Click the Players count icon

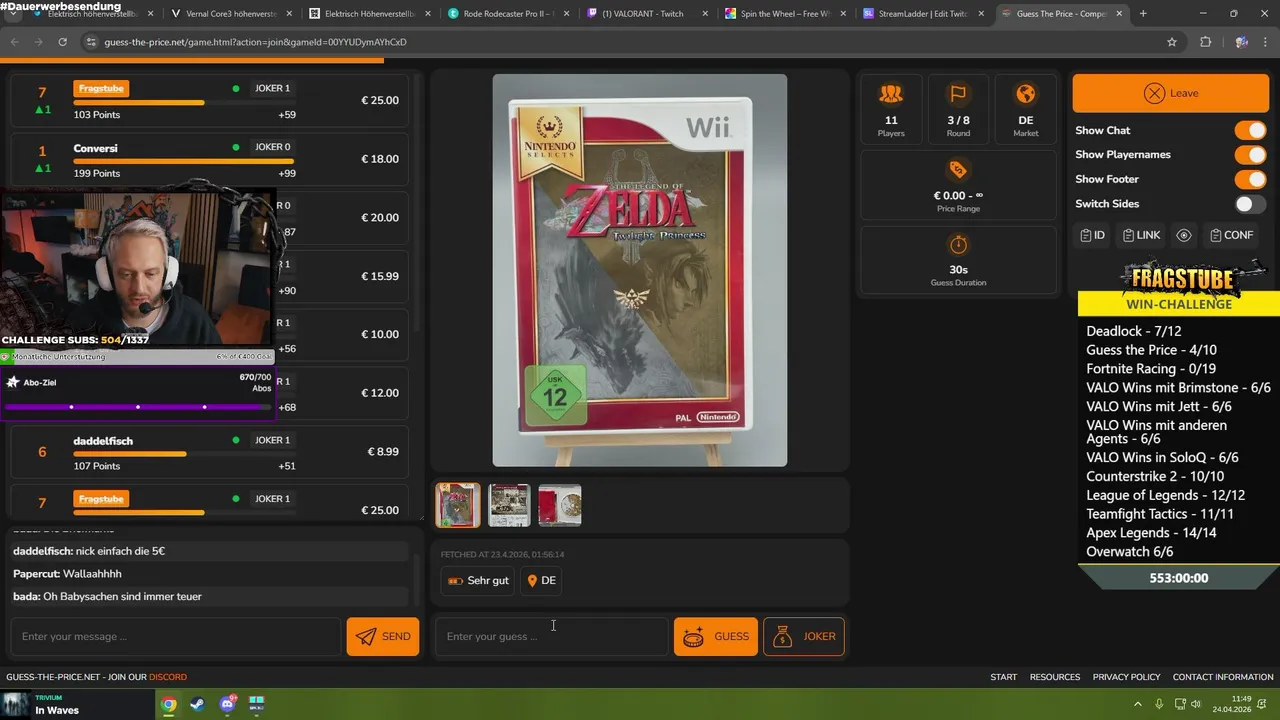tap(891, 94)
